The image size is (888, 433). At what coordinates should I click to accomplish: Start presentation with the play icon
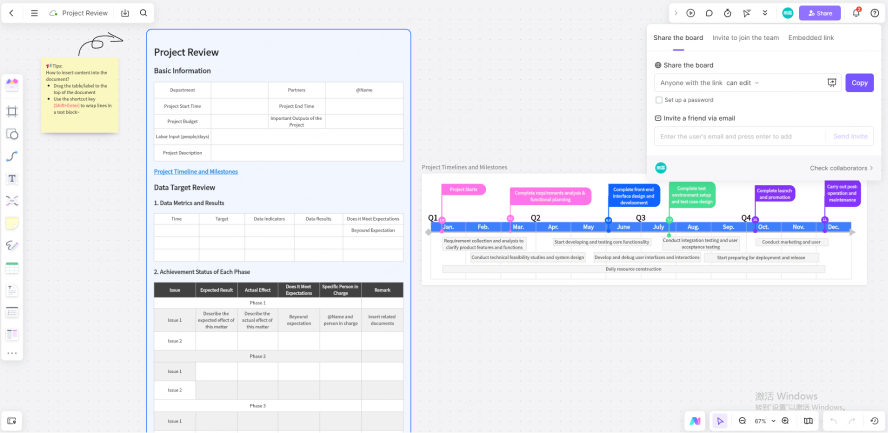[690, 13]
